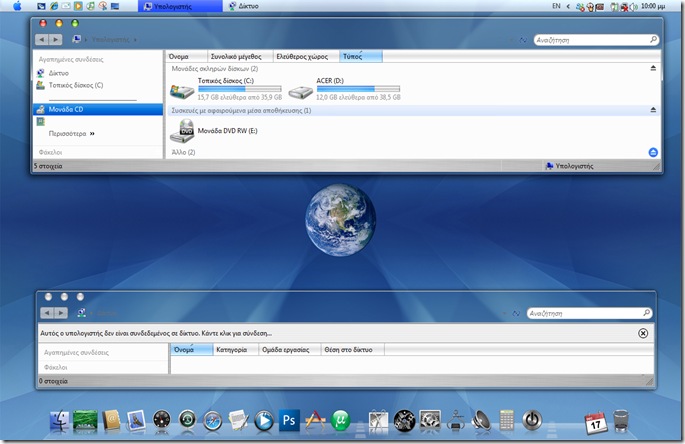Sort by Ομάδα εργασίας column
Image resolution: width=685 pixels, height=444 pixels.
[x=290, y=350]
